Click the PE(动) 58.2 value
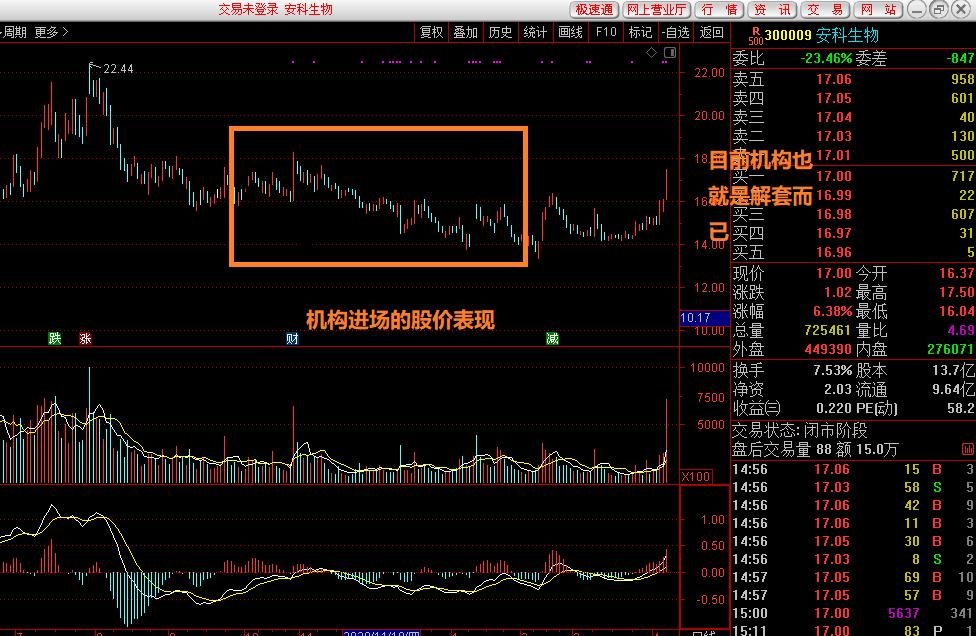 point(960,408)
